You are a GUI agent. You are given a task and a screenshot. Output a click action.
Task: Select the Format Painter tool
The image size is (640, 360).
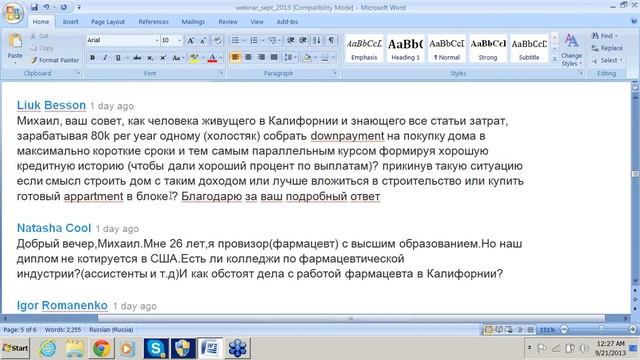[x=55, y=60]
